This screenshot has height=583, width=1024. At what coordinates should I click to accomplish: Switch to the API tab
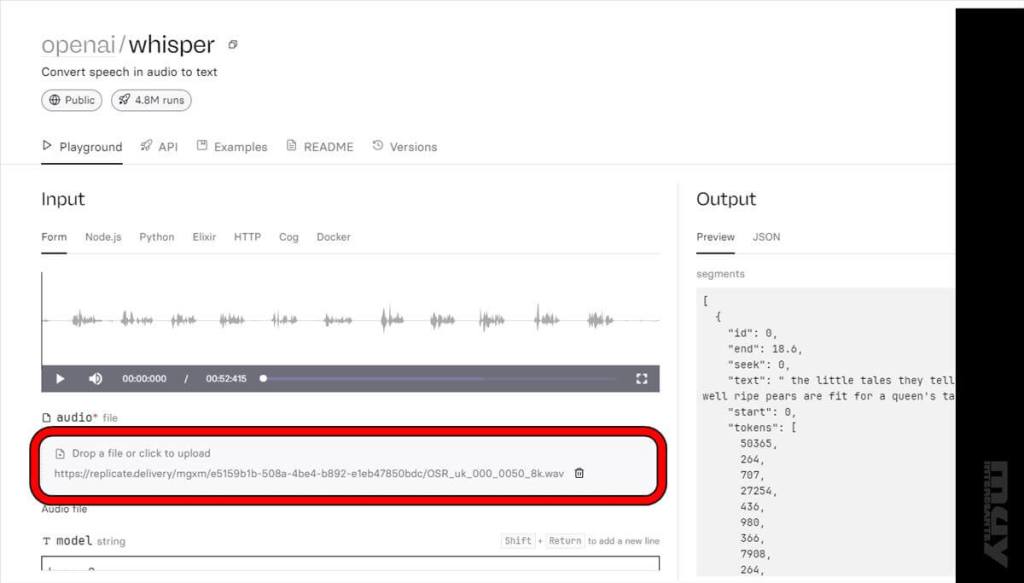[159, 147]
